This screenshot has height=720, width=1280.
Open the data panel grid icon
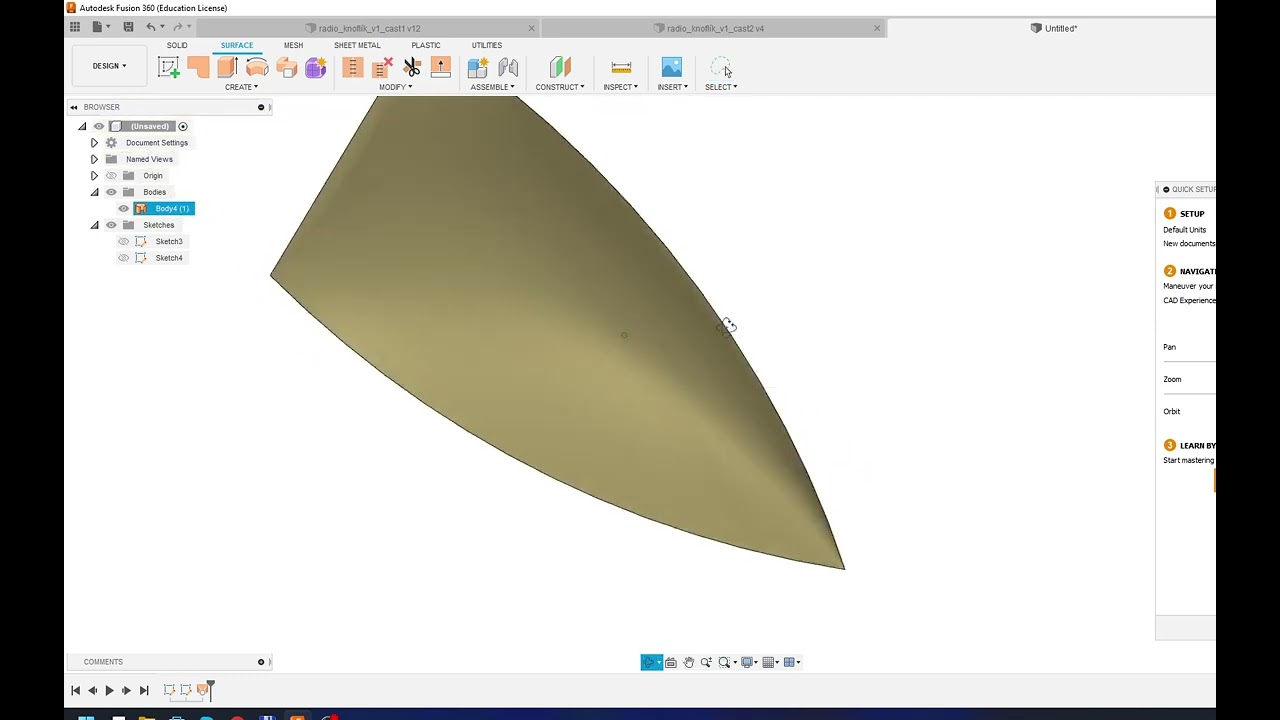[75, 27]
